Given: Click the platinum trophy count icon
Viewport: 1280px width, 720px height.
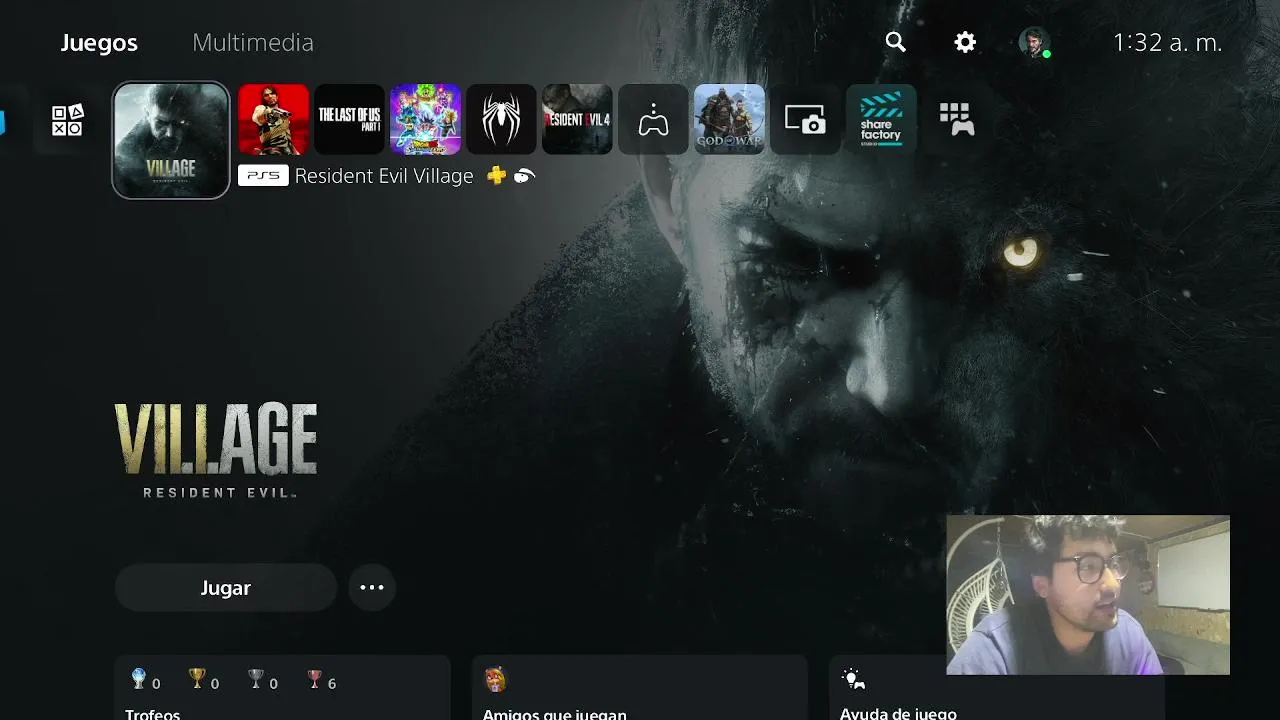Looking at the screenshot, I should tap(139, 680).
